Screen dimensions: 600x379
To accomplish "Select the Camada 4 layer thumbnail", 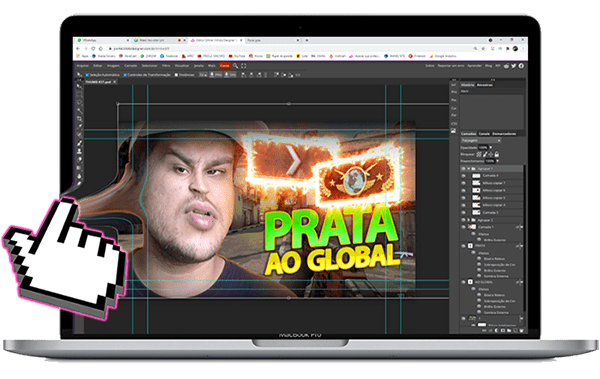I will [476, 176].
